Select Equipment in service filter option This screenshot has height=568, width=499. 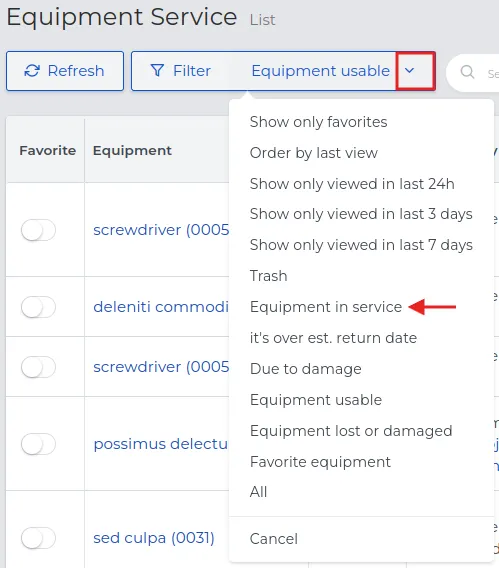point(326,307)
